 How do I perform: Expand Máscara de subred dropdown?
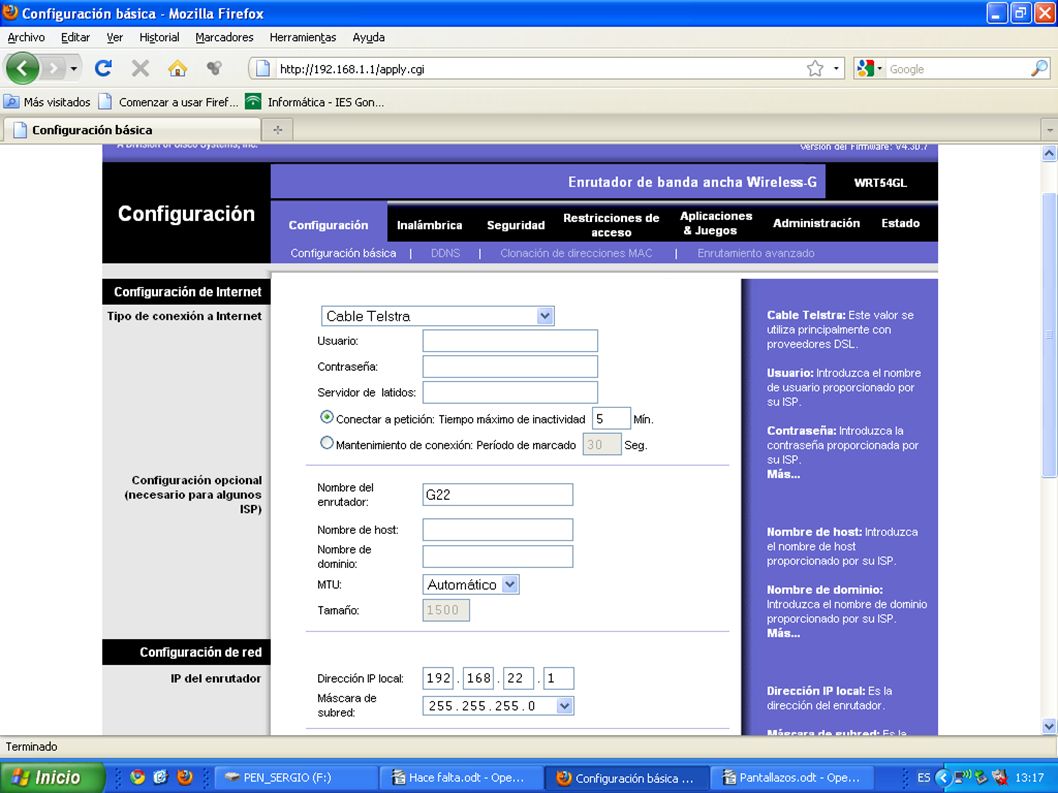[565, 706]
